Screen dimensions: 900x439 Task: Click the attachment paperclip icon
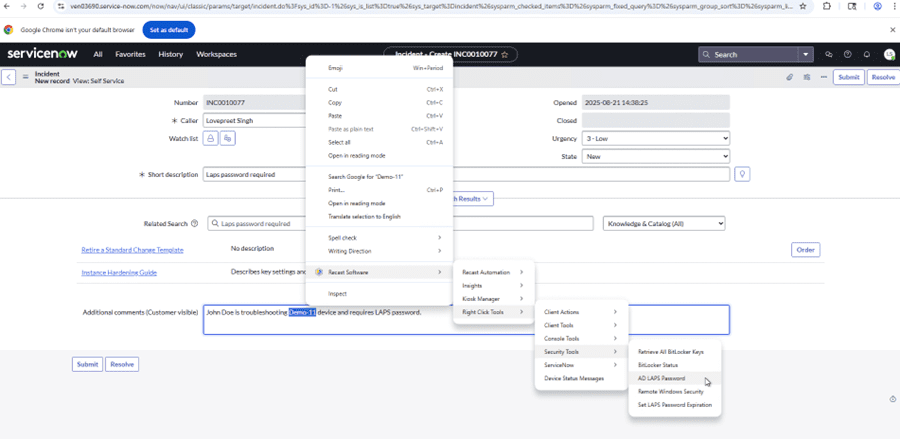click(790, 77)
